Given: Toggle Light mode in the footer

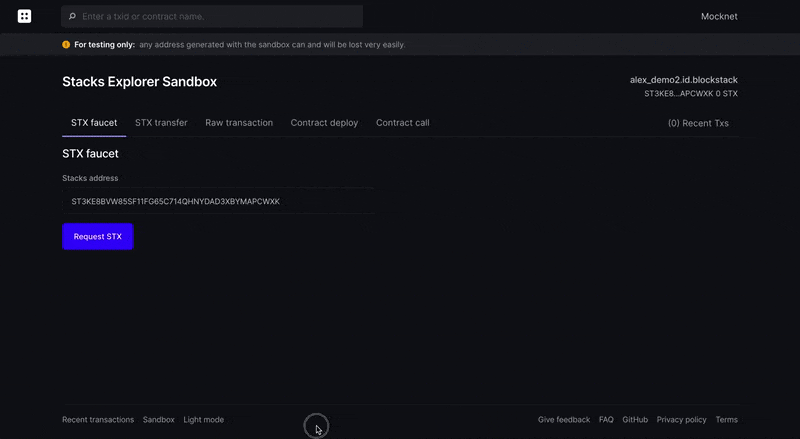Looking at the screenshot, I should pos(204,420).
